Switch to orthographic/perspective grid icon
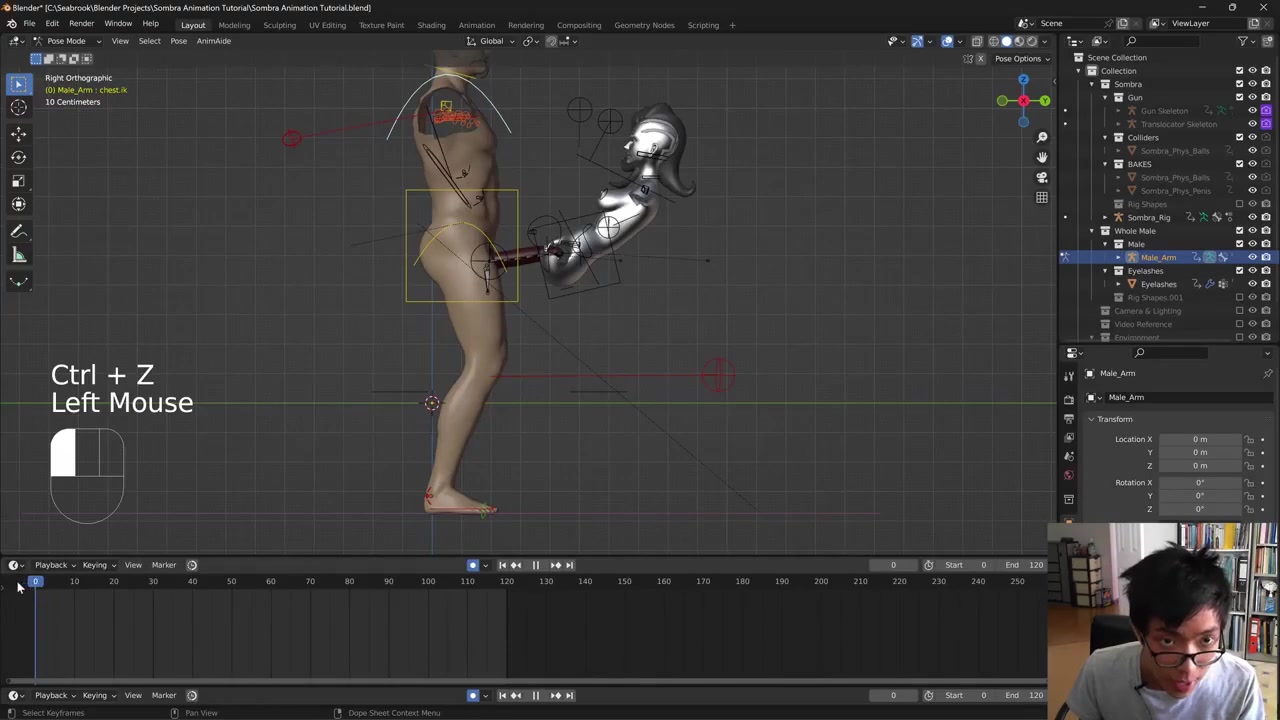1280x720 pixels. tap(1041, 197)
